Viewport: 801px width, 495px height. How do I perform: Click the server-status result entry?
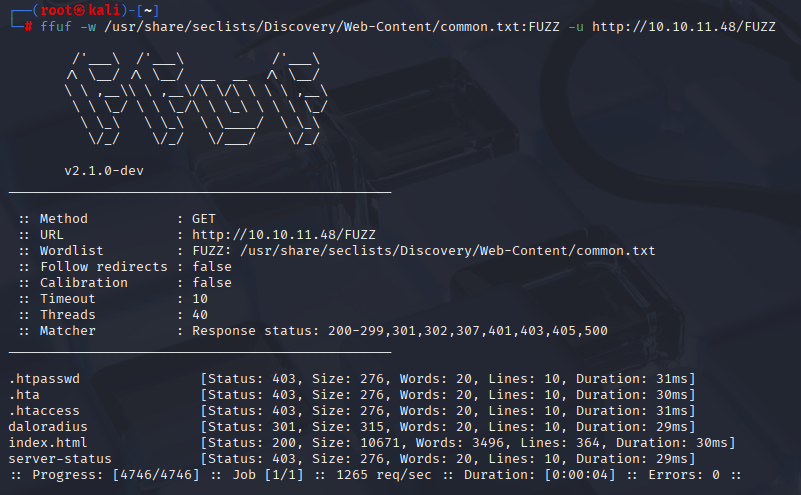[x=60, y=459]
